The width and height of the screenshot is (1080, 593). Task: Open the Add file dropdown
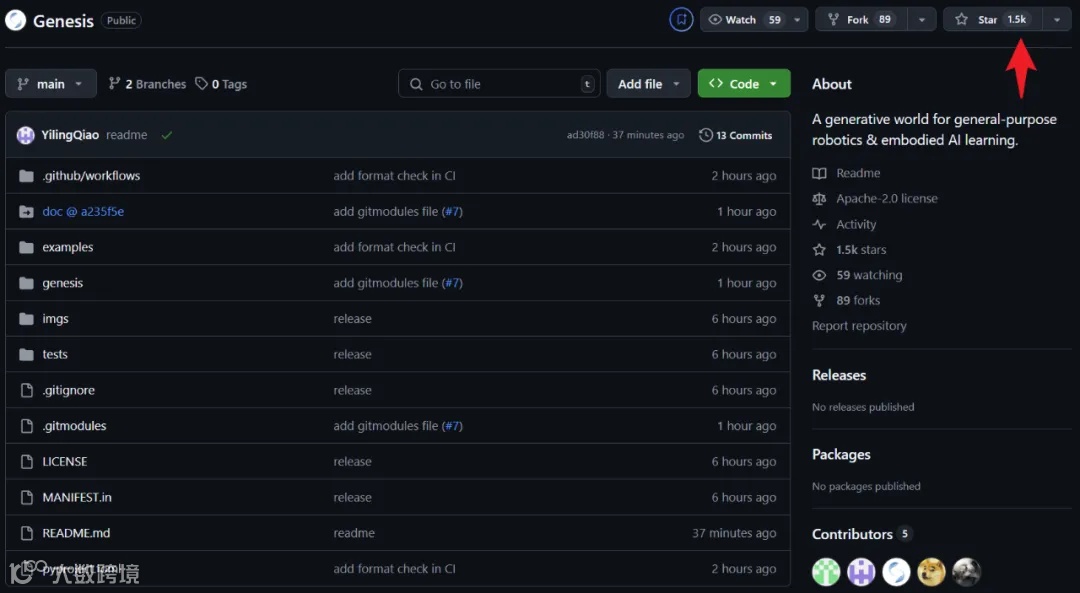pyautogui.click(x=648, y=84)
